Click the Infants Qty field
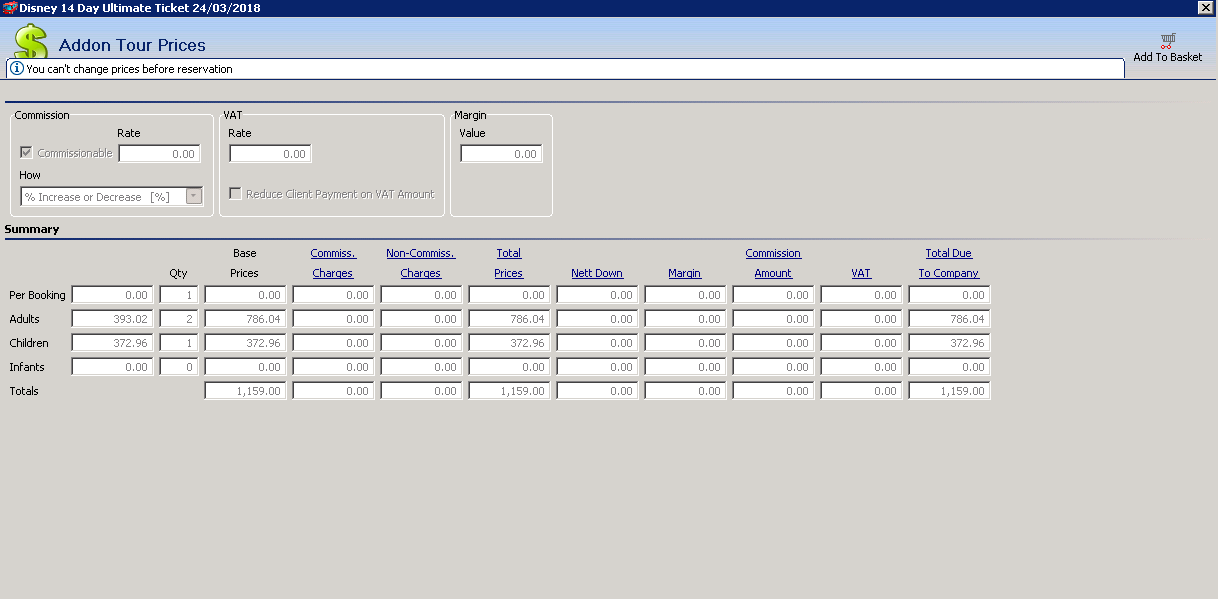The image size is (1218, 599). tap(179, 367)
